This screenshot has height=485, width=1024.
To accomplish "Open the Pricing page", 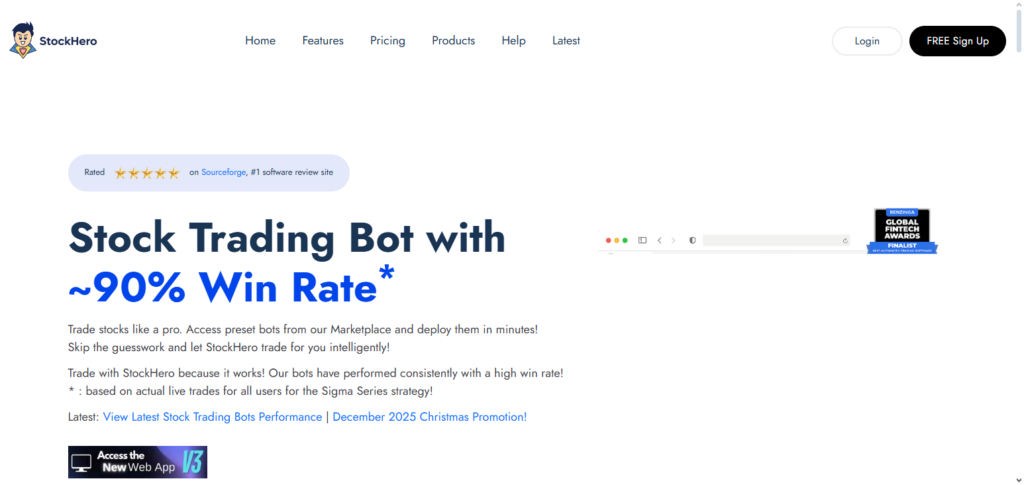I will pyautogui.click(x=387, y=40).
